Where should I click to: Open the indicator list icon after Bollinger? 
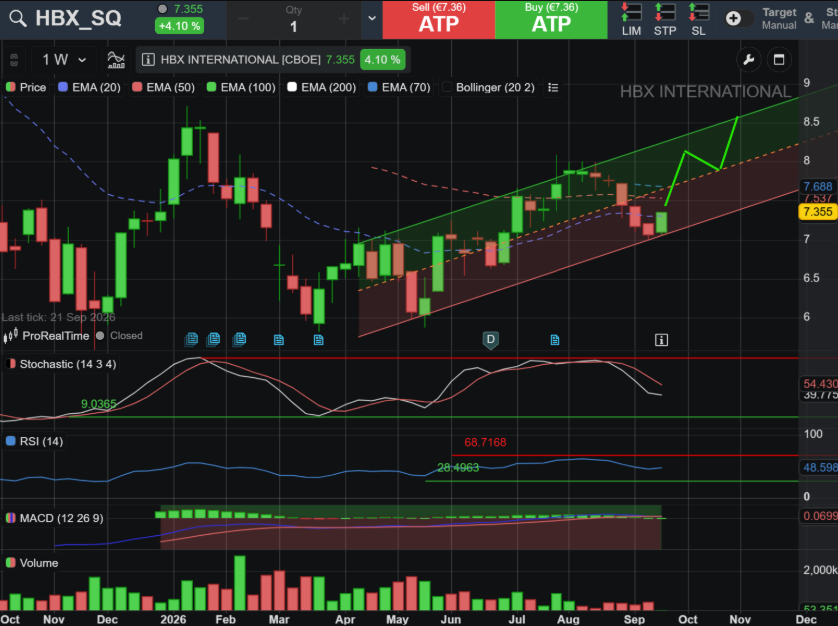553,87
